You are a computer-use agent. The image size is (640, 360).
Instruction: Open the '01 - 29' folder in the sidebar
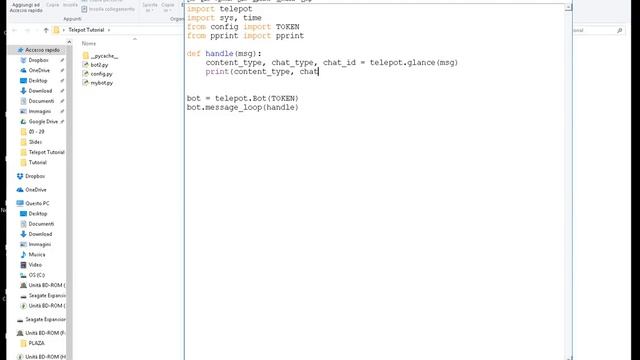(32, 131)
